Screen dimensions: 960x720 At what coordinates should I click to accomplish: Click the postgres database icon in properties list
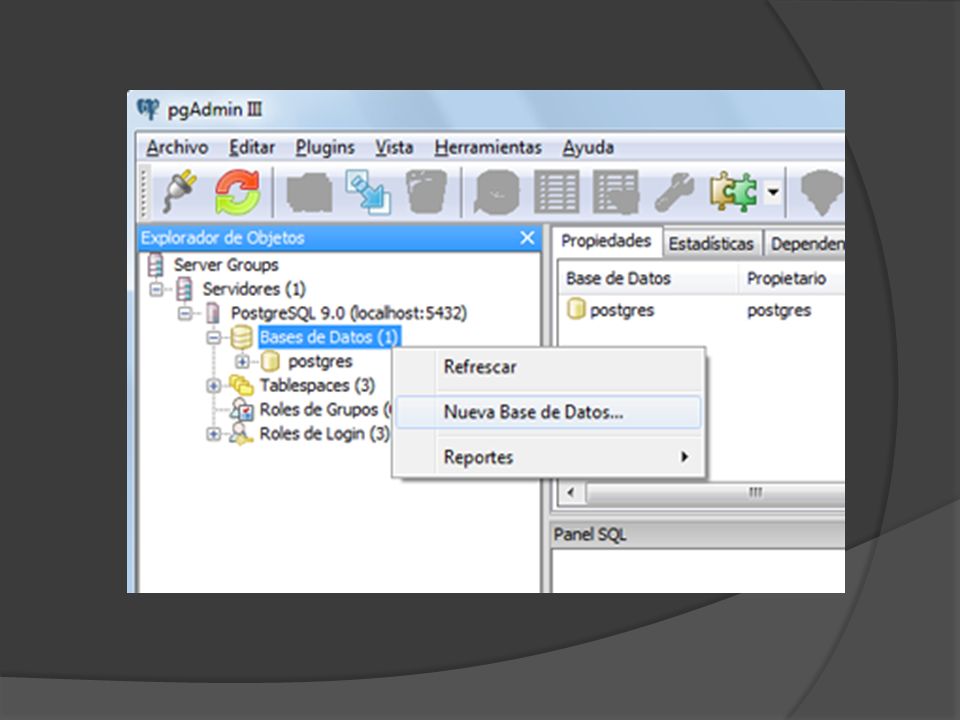click(576, 309)
